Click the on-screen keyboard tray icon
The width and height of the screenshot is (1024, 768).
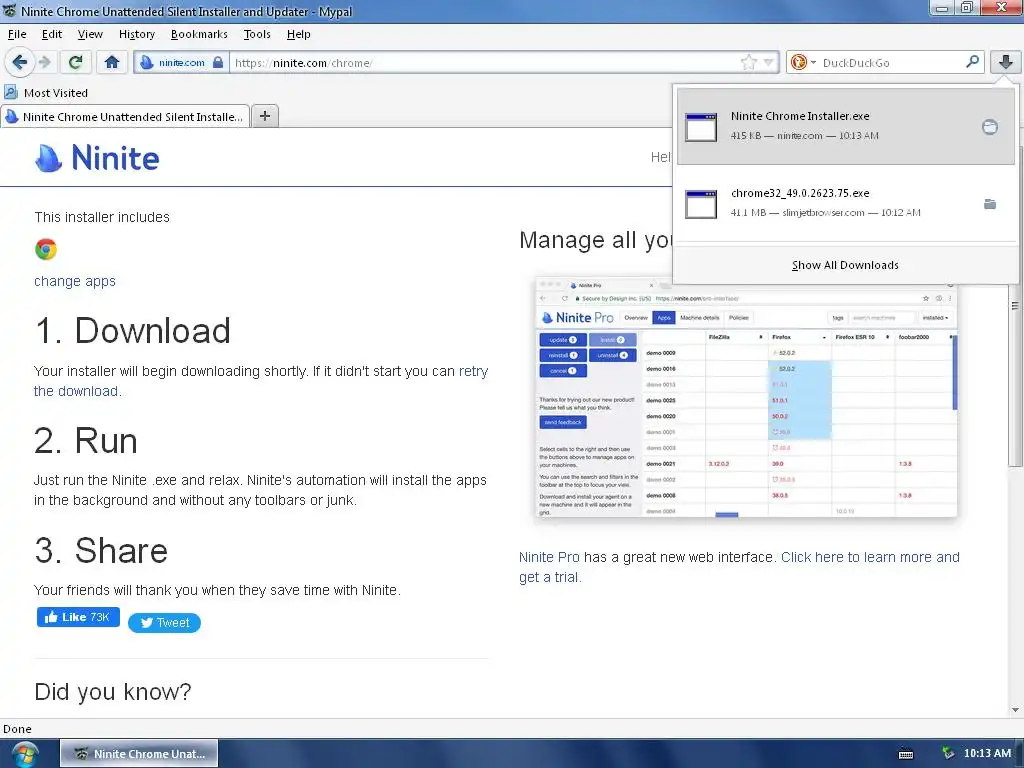906,754
